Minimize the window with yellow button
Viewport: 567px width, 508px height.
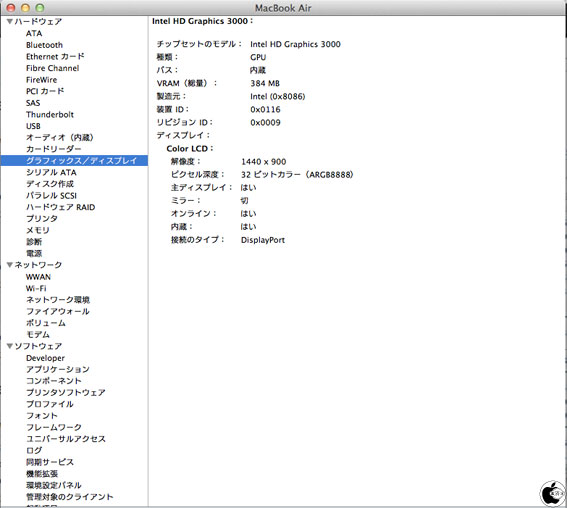tap(25, 8)
